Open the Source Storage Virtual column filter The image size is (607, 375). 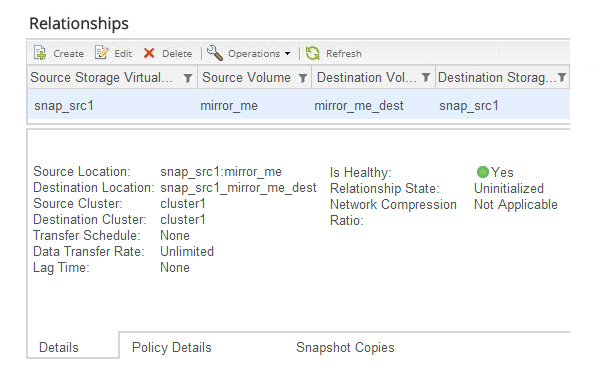[188, 78]
